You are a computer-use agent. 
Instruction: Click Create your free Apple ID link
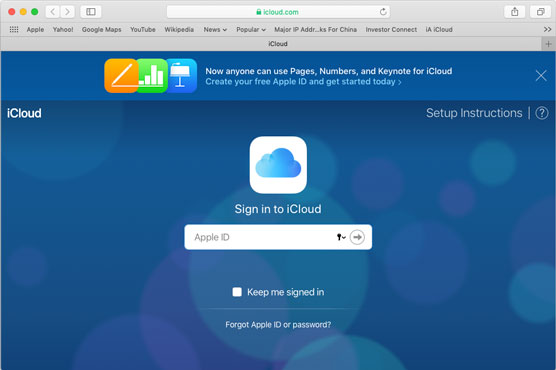(x=303, y=82)
